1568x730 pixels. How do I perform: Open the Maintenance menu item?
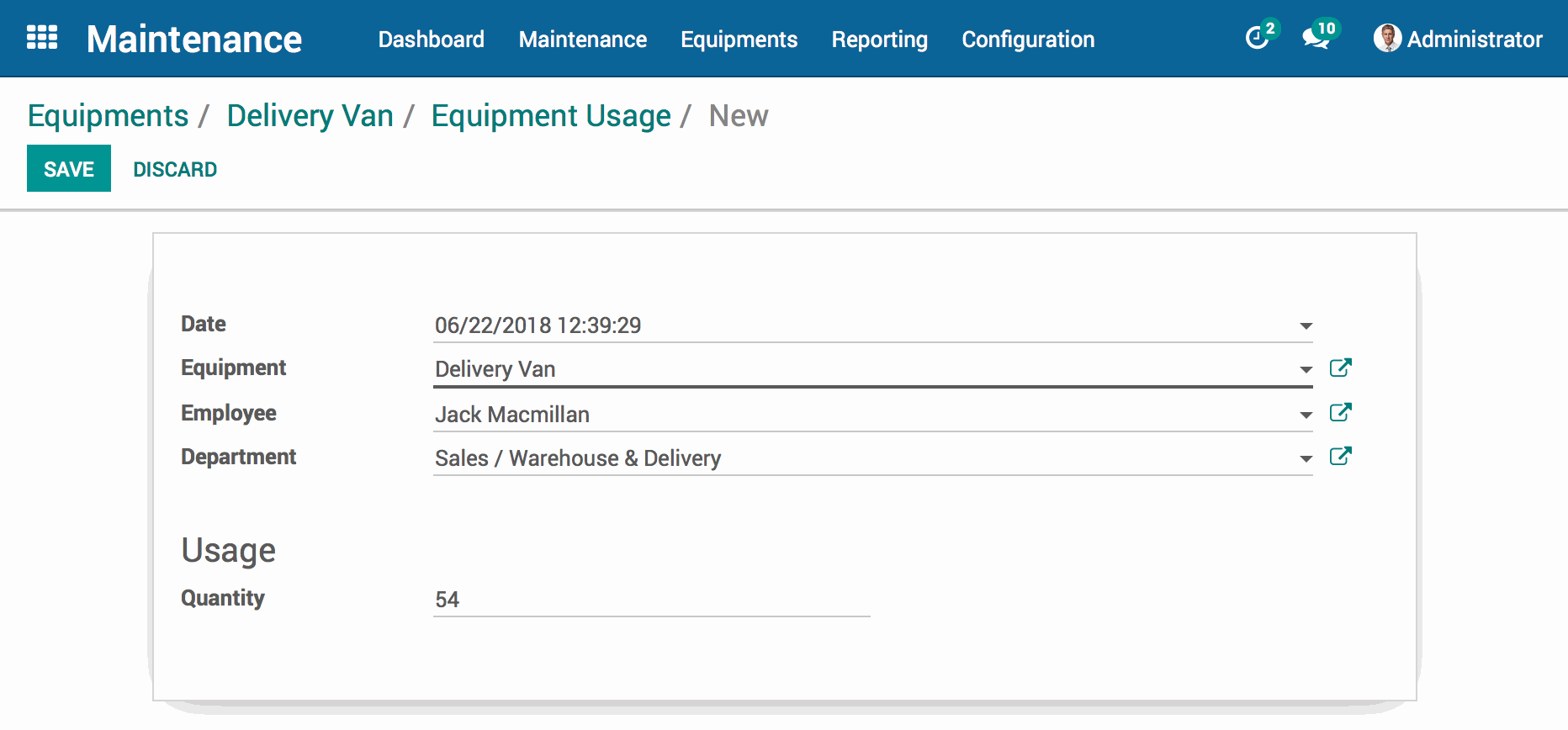click(x=583, y=40)
